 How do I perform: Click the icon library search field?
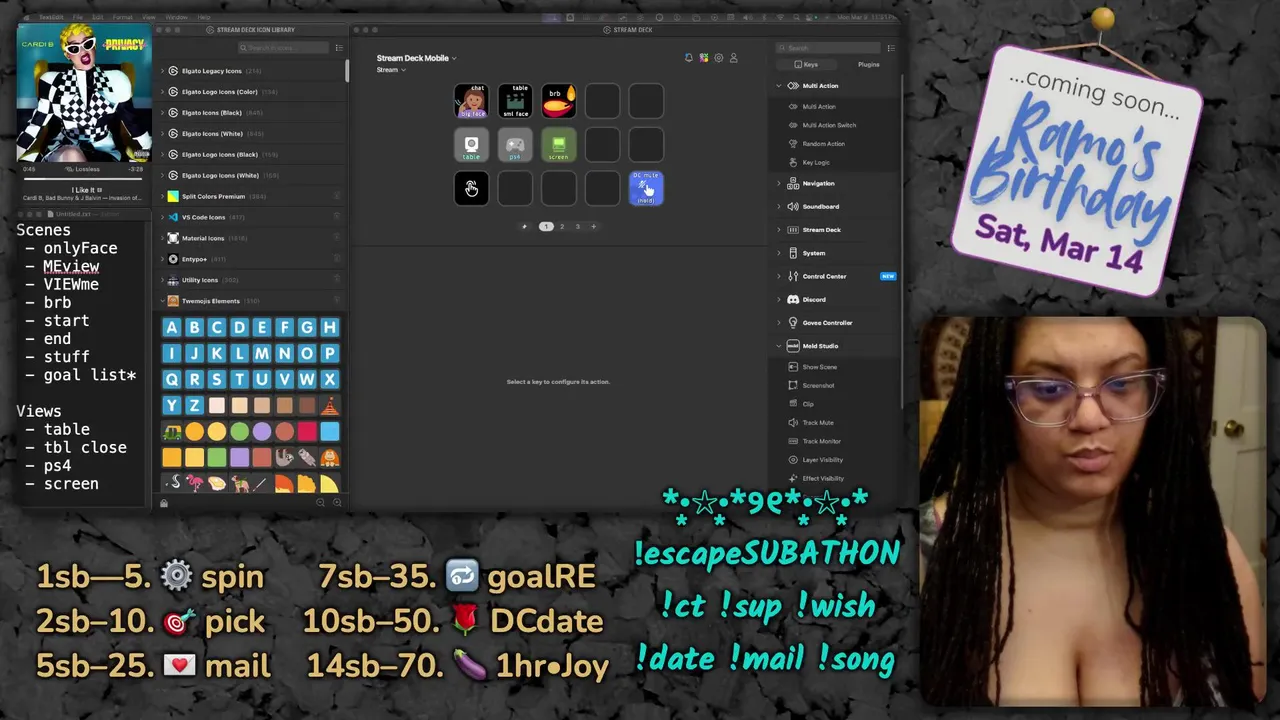pyautogui.click(x=283, y=48)
